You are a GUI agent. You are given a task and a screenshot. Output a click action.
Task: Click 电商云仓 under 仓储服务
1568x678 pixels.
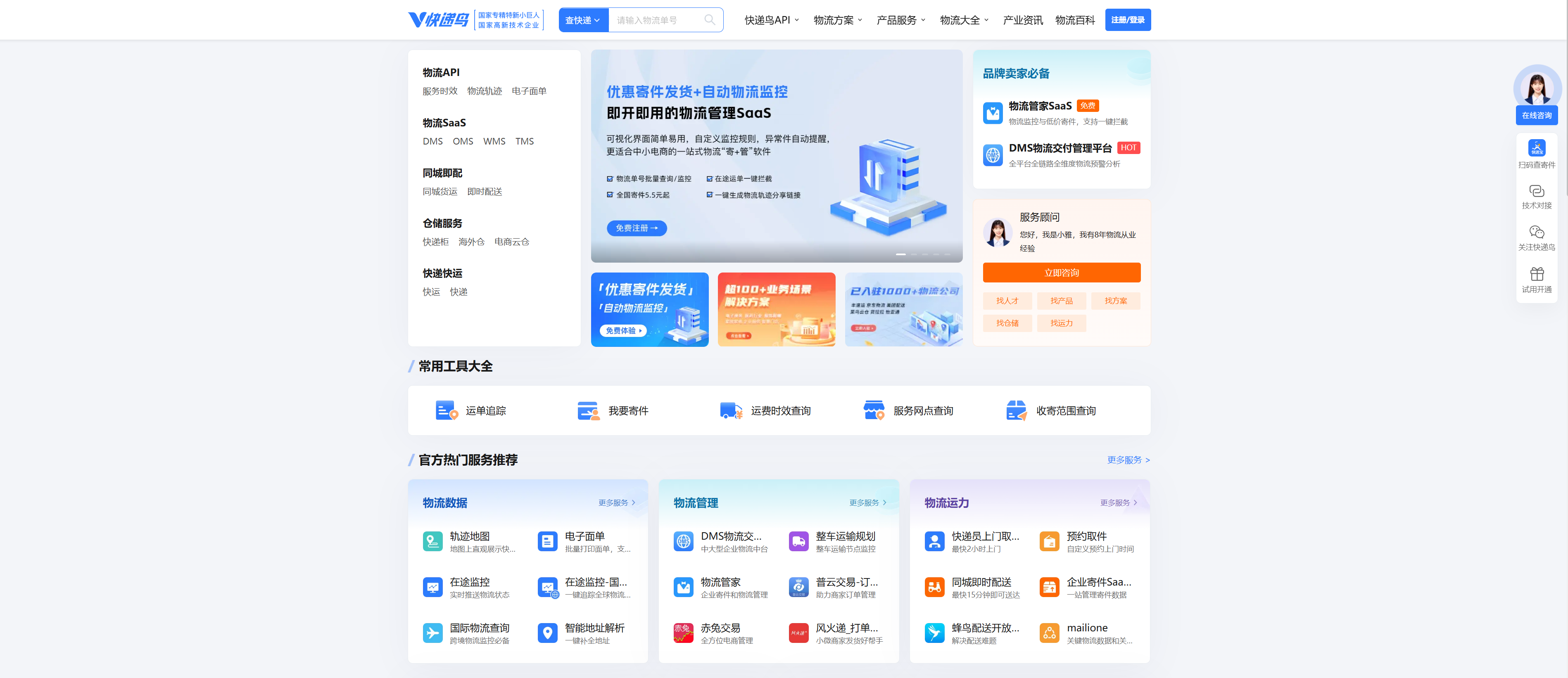(512, 242)
